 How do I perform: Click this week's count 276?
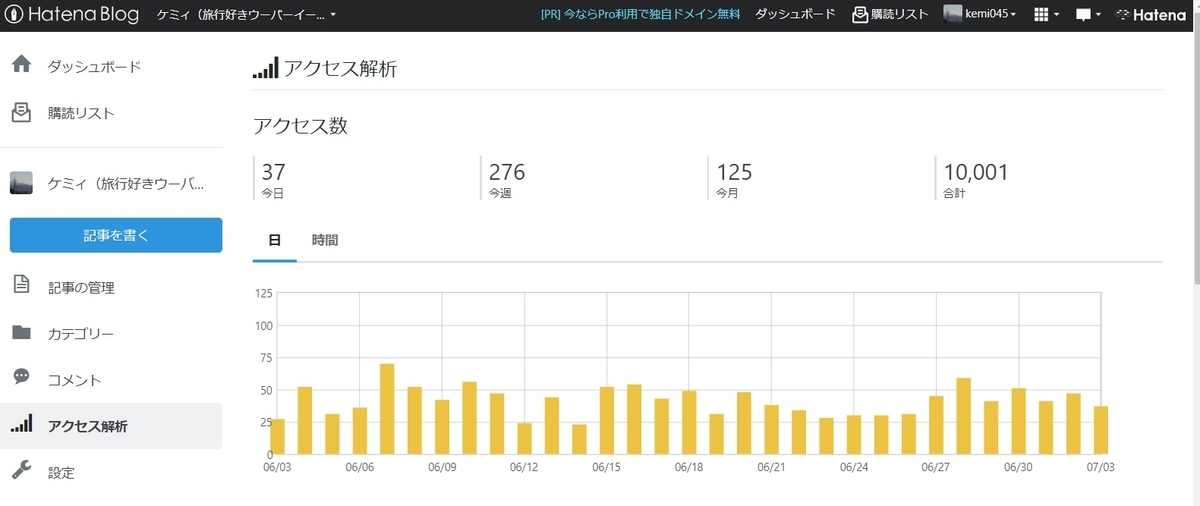(x=507, y=172)
